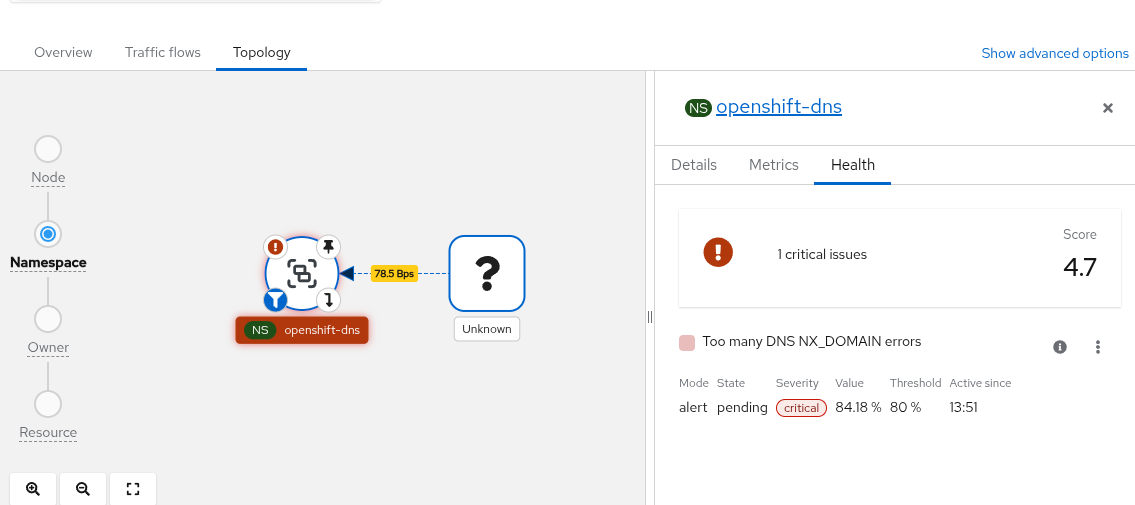Select the openshift-dns namespace node circle
Screen dimensions: 1135x505
click(x=302, y=273)
